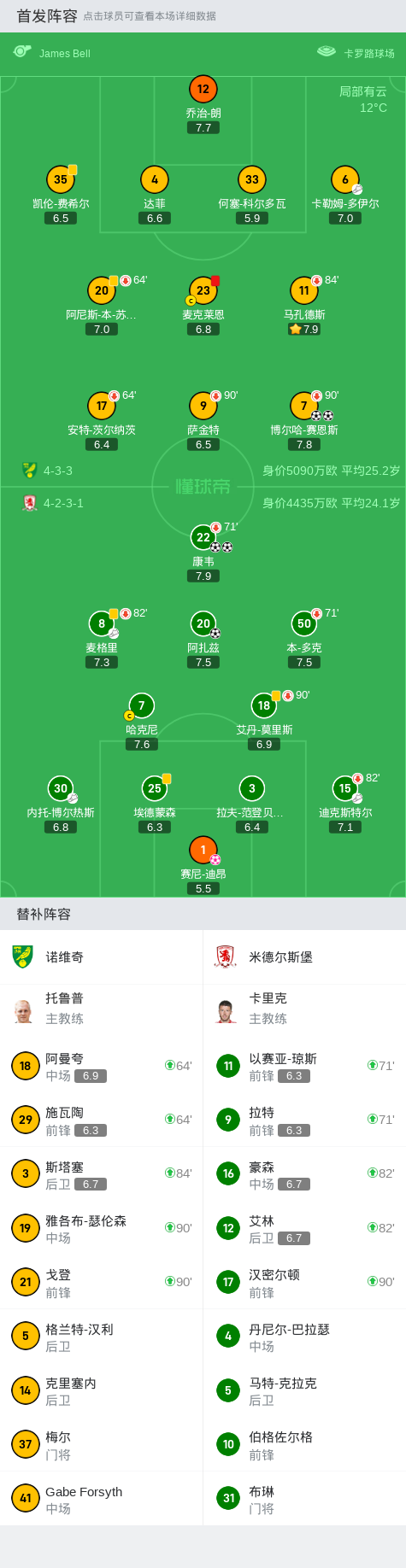406x1568 pixels.
Task: Open substitute Gabe Forsyth number 41
Action: pyautogui.click(x=101, y=1498)
